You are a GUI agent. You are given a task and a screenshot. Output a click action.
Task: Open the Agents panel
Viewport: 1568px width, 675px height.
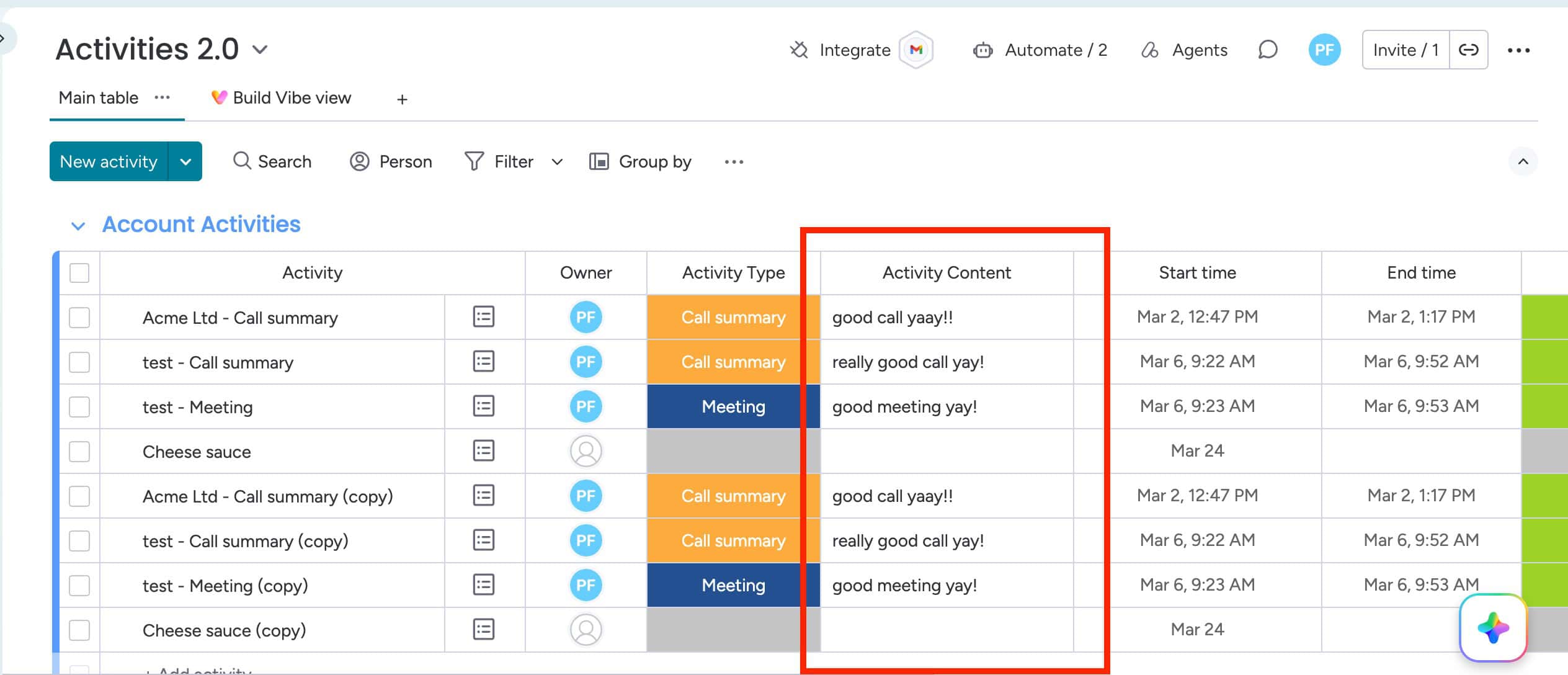[1184, 50]
